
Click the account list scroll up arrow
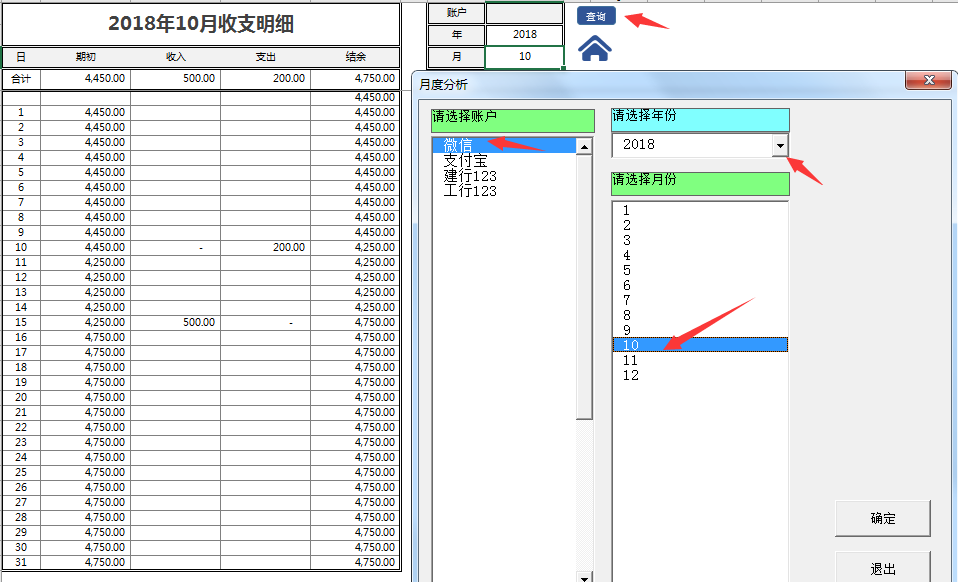point(585,147)
